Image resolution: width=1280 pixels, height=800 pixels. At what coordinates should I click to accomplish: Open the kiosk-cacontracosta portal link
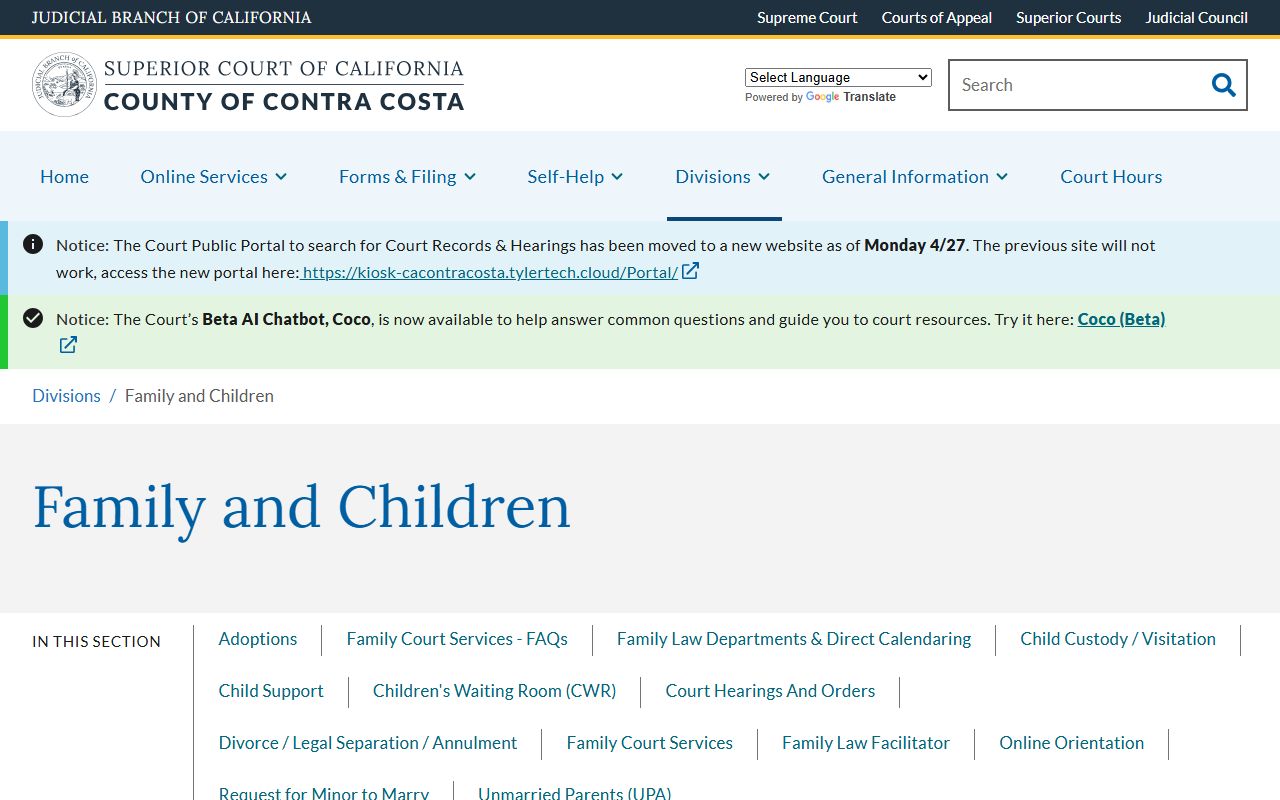click(x=490, y=271)
